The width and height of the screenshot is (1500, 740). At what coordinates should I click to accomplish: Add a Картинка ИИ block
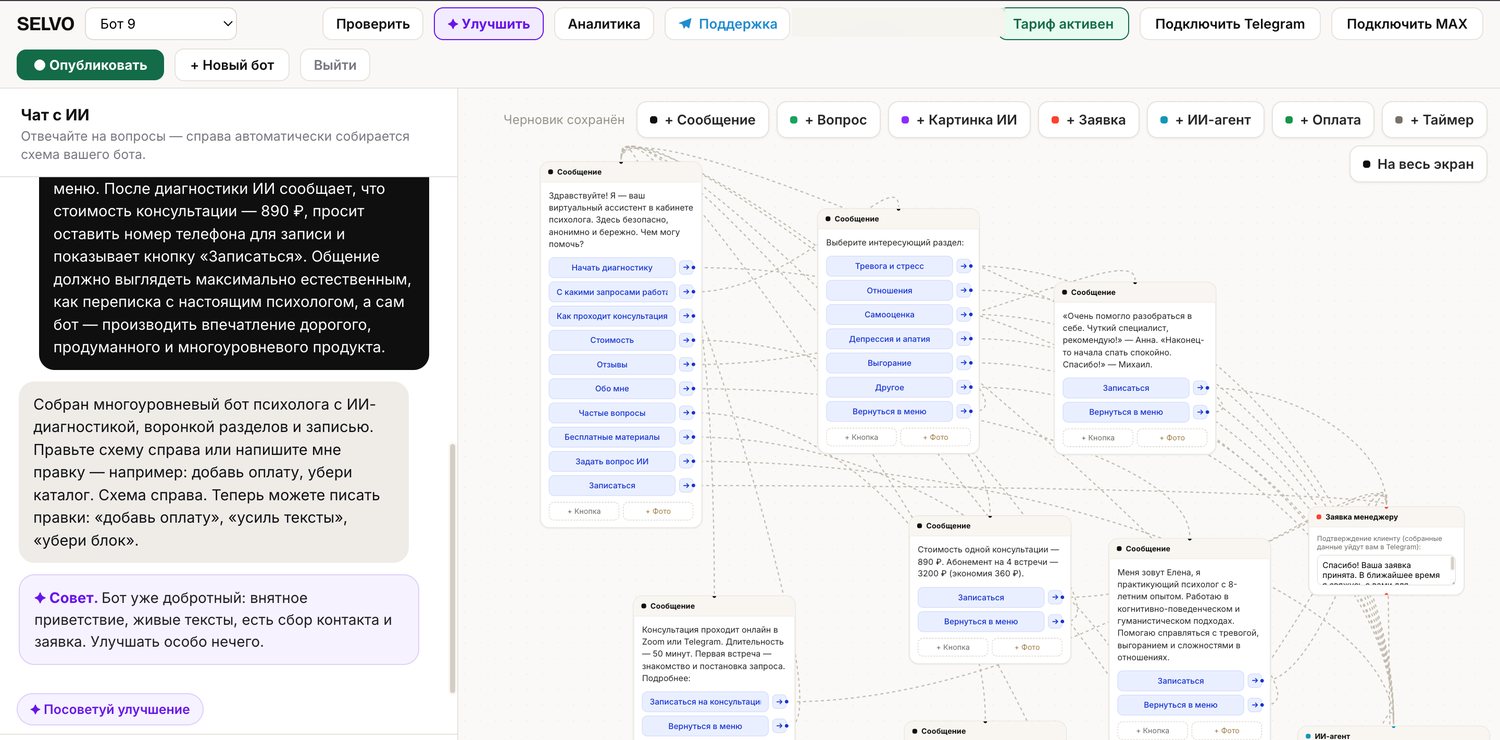(x=957, y=120)
